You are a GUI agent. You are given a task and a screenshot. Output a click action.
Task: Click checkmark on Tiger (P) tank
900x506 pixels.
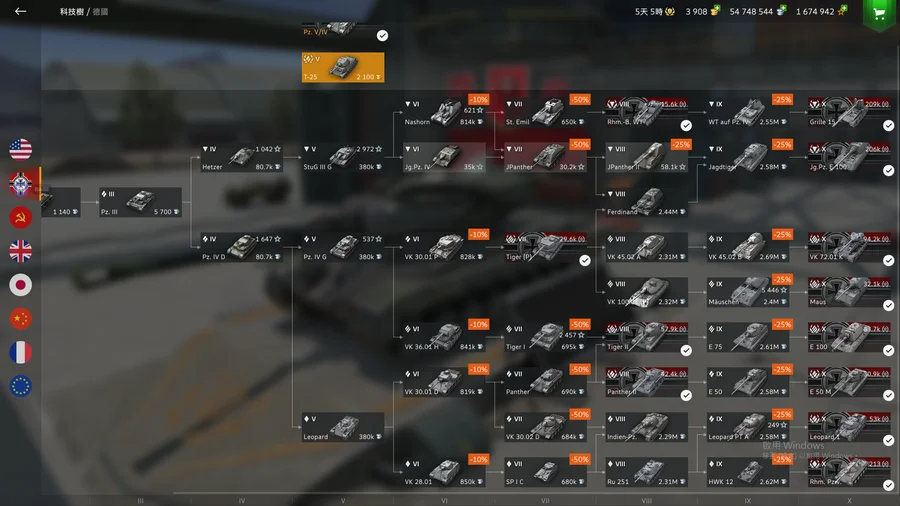[x=585, y=260]
